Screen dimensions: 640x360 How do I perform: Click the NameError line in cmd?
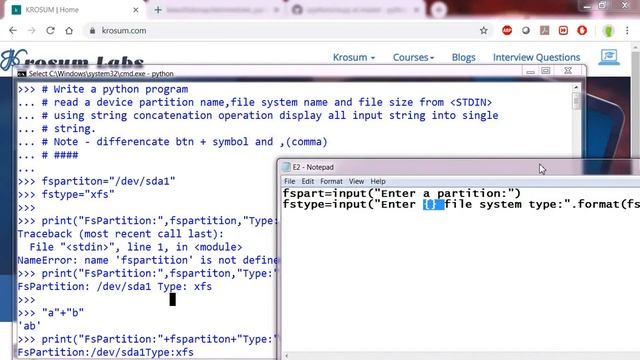point(148,260)
